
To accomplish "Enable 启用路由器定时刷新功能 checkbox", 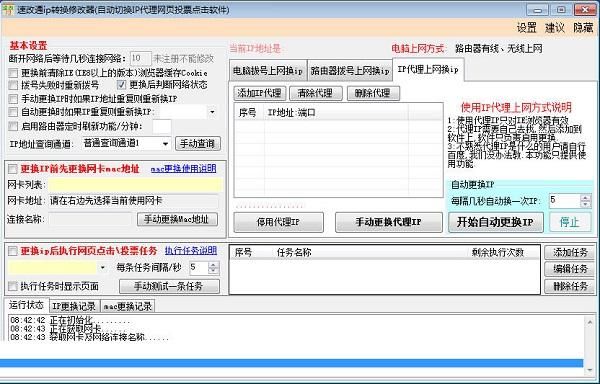I will pyautogui.click(x=13, y=126).
